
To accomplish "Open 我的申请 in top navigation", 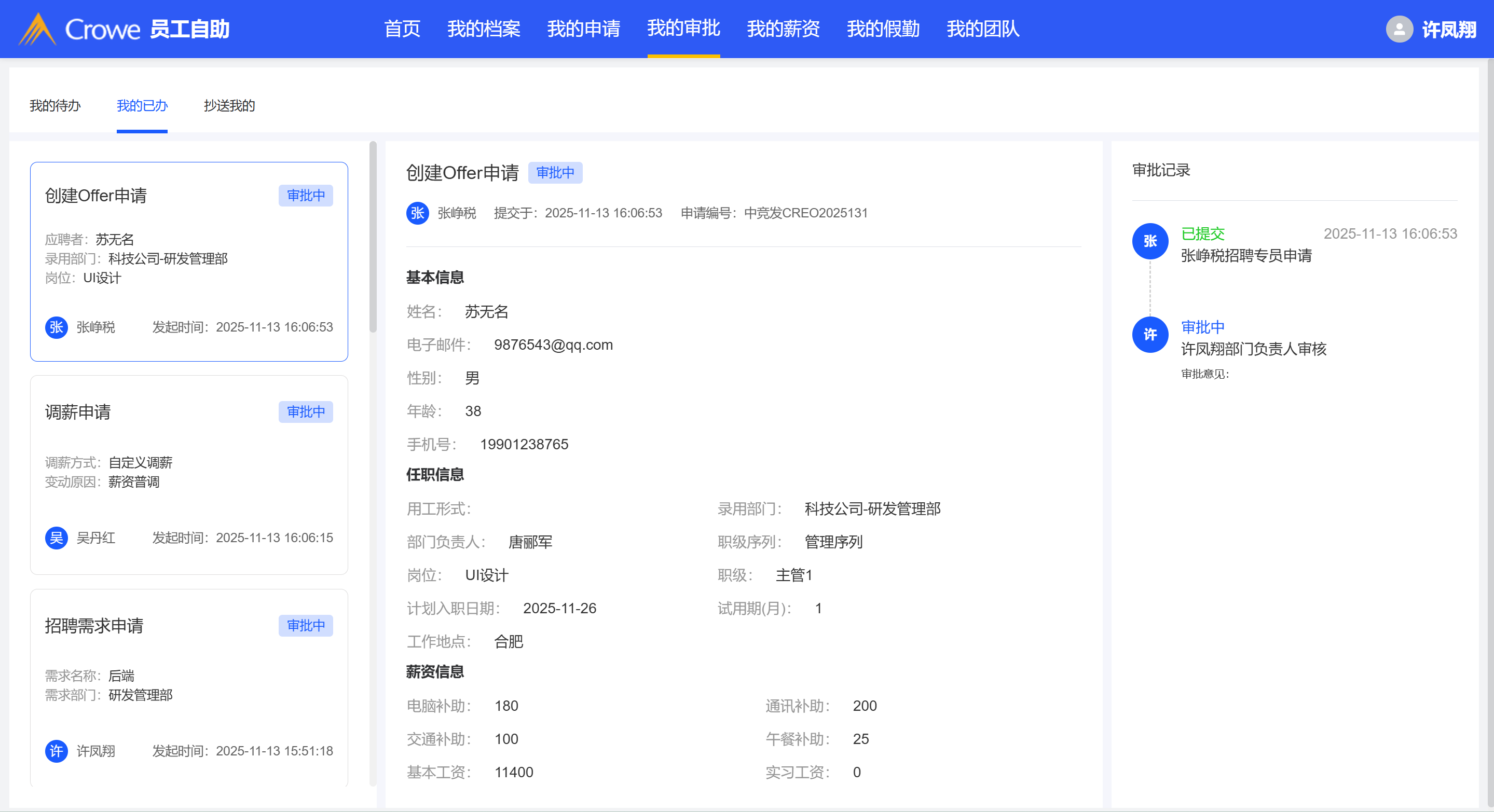I will coord(583,29).
